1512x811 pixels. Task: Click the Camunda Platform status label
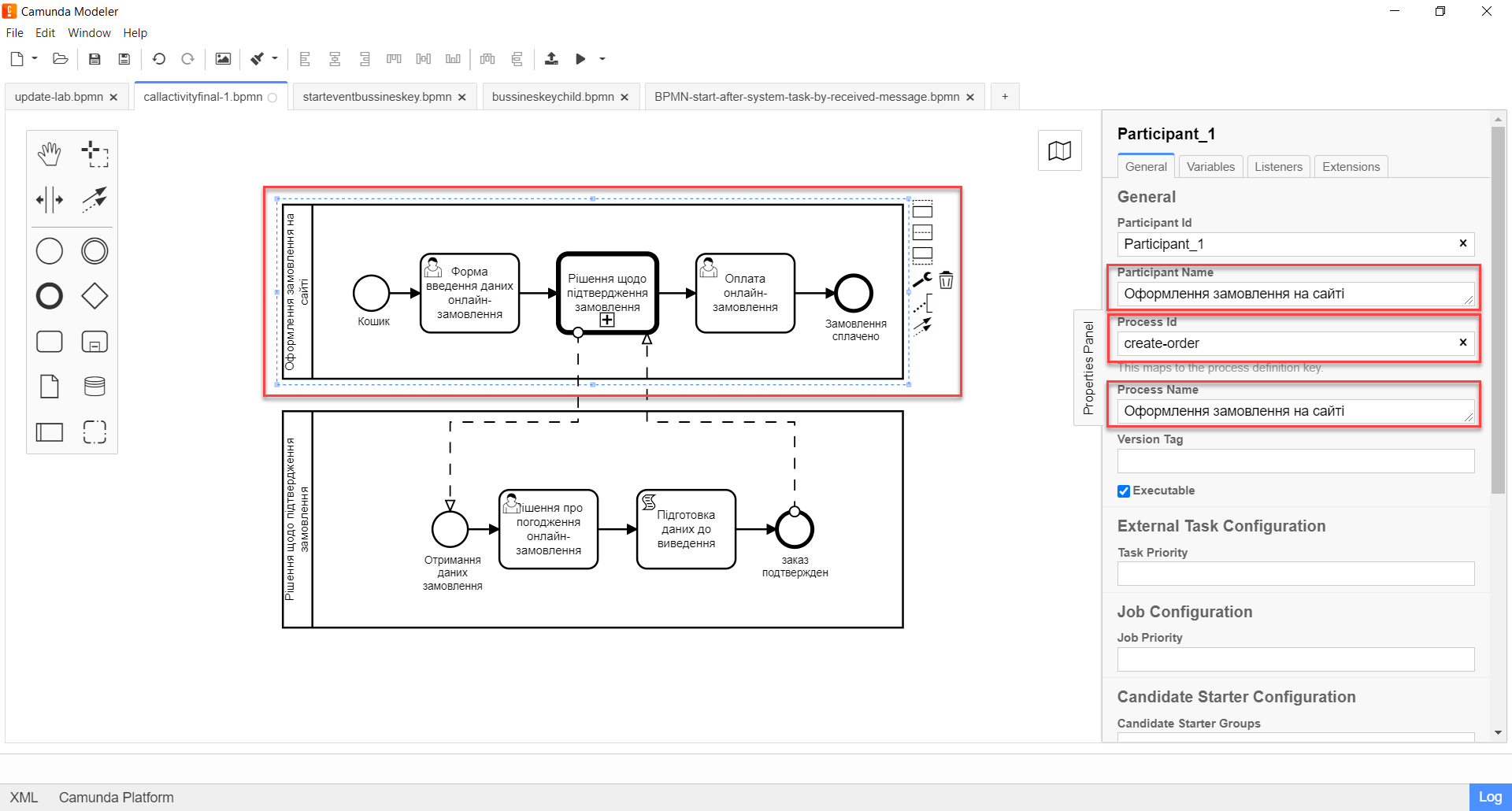pyautogui.click(x=117, y=798)
